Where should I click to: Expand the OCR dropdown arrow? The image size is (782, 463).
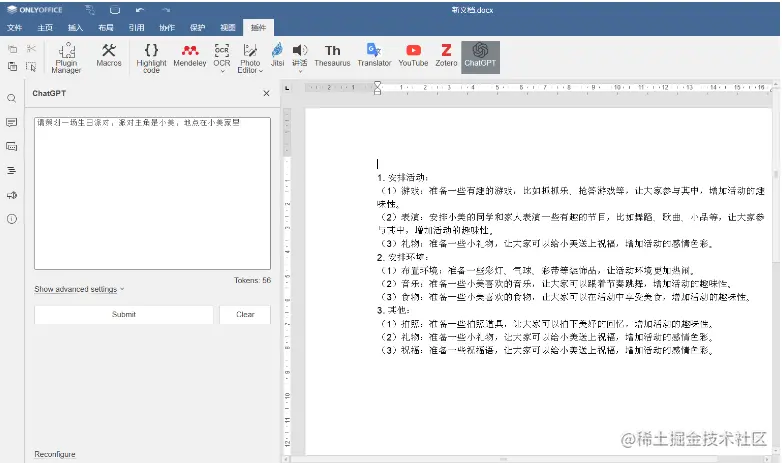click(222, 71)
